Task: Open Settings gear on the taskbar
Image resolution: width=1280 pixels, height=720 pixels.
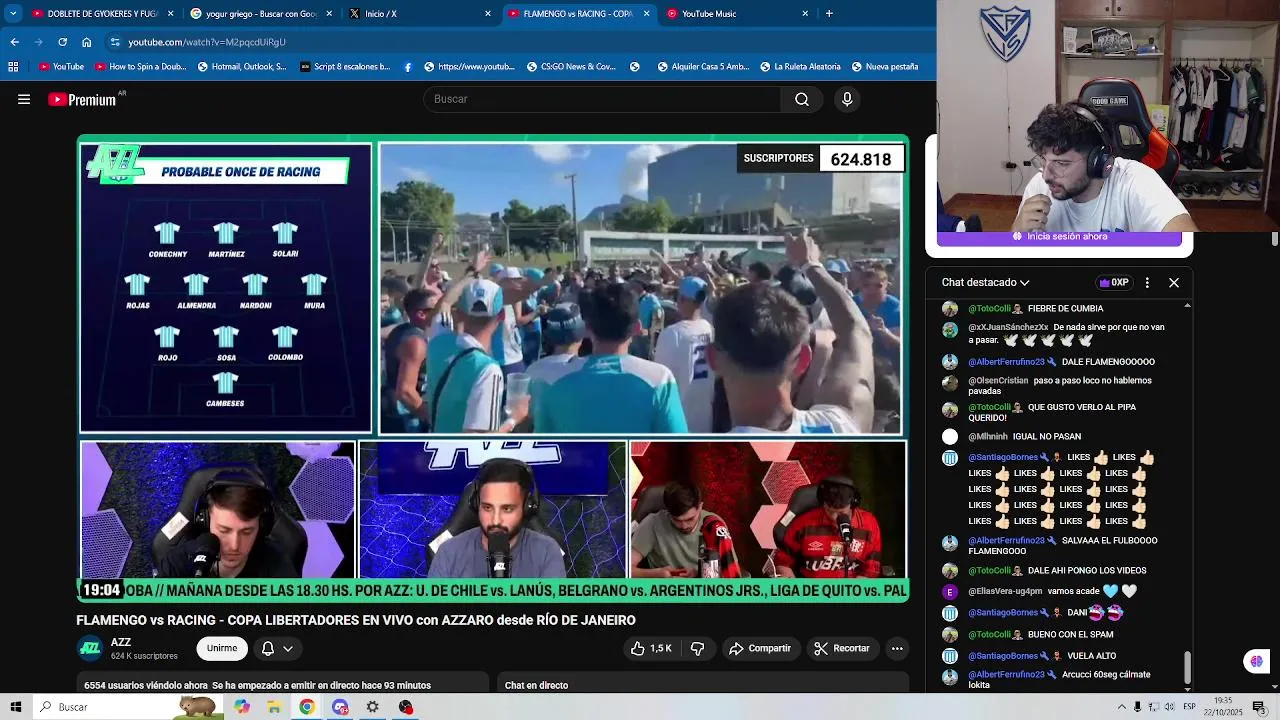Action: [372, 707]
